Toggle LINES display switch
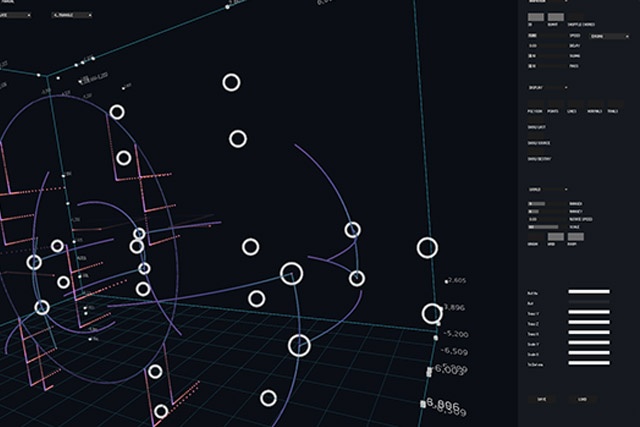The width and height of the screenshot is (640, 427). click(x=576, y=104)
